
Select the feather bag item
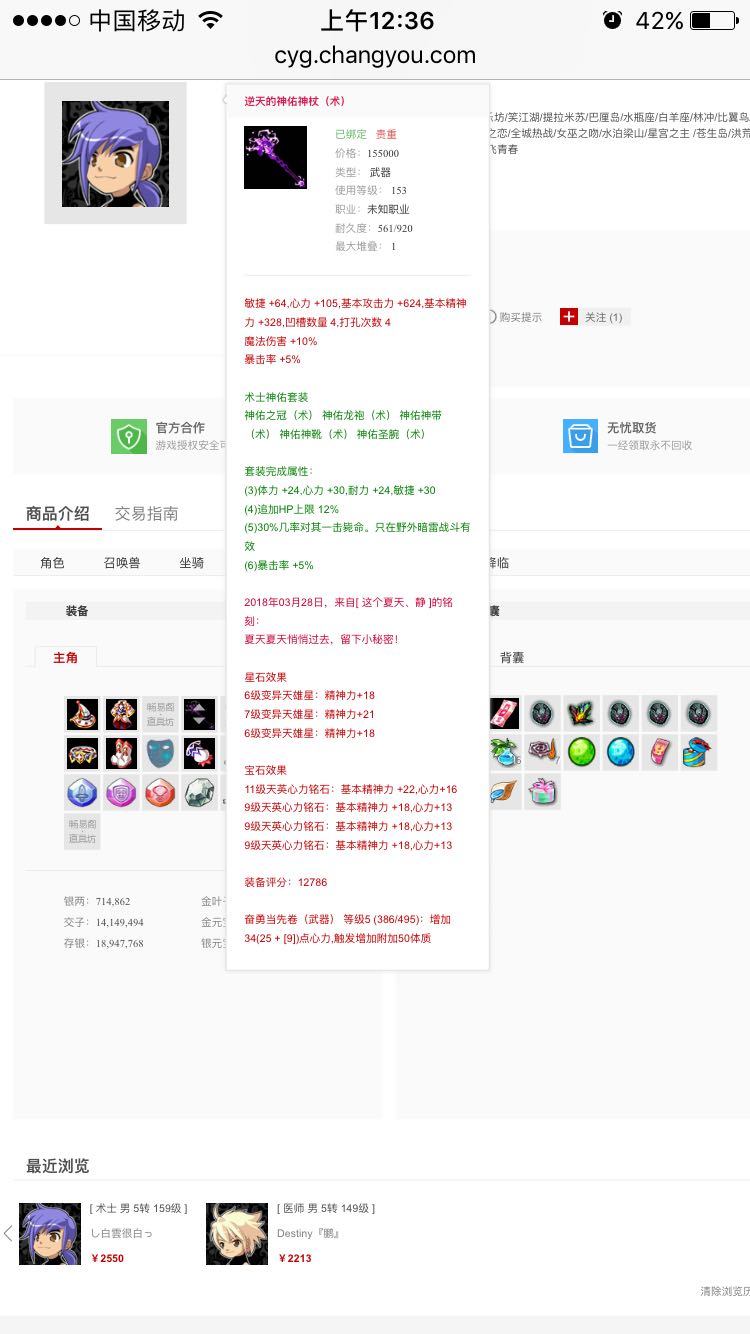pyautogui.click(x=504, y=791)
